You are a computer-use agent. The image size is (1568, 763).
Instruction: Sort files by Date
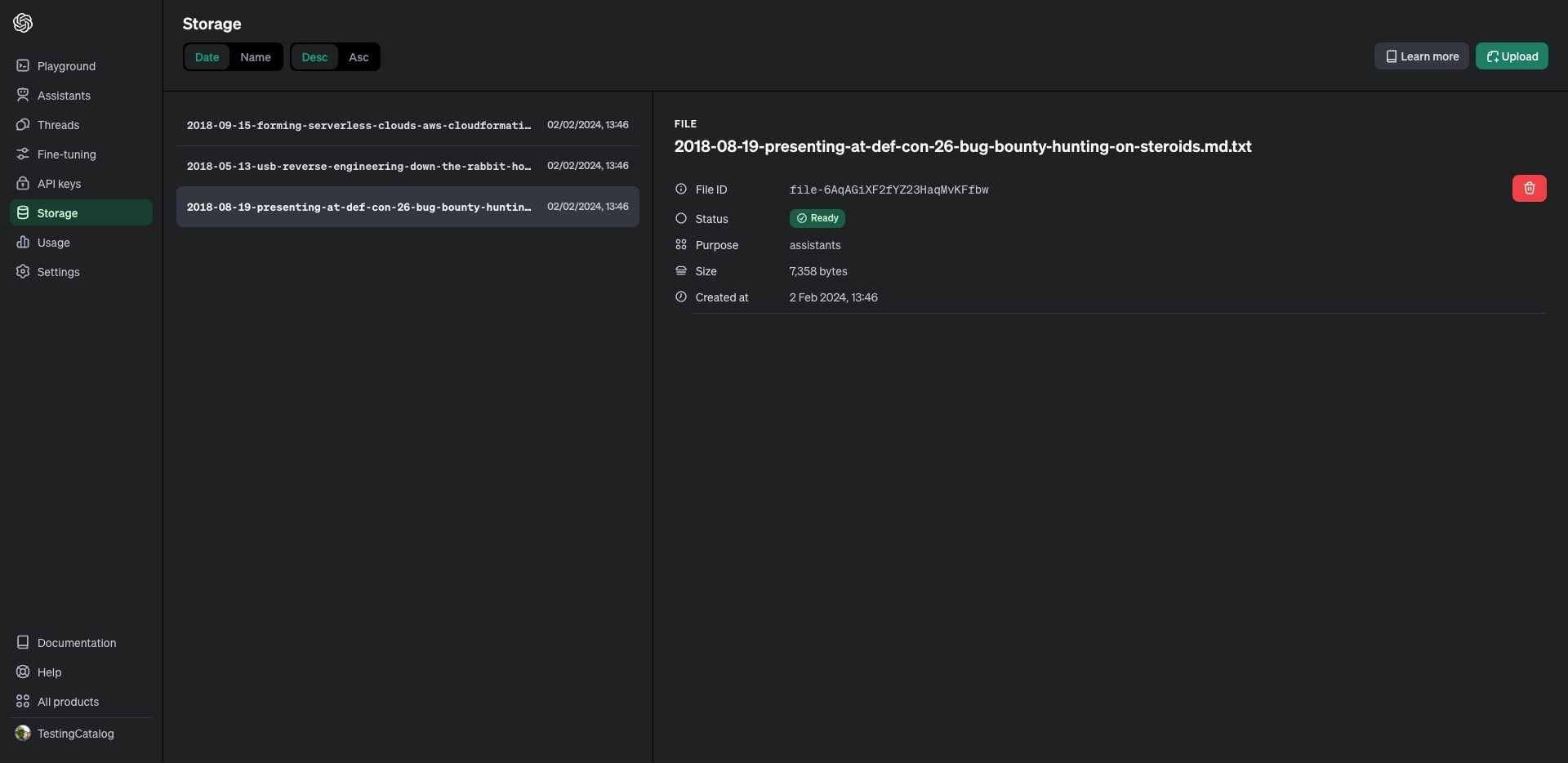click(207, 56)
